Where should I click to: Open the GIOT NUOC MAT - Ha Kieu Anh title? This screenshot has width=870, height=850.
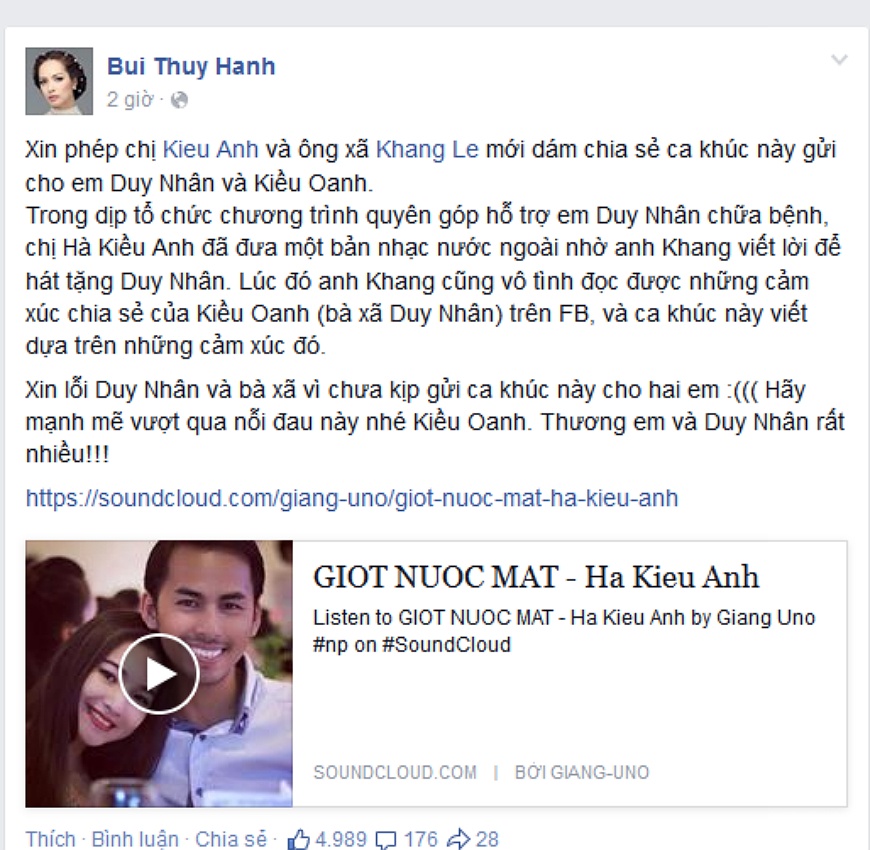(x=536, y=577)
